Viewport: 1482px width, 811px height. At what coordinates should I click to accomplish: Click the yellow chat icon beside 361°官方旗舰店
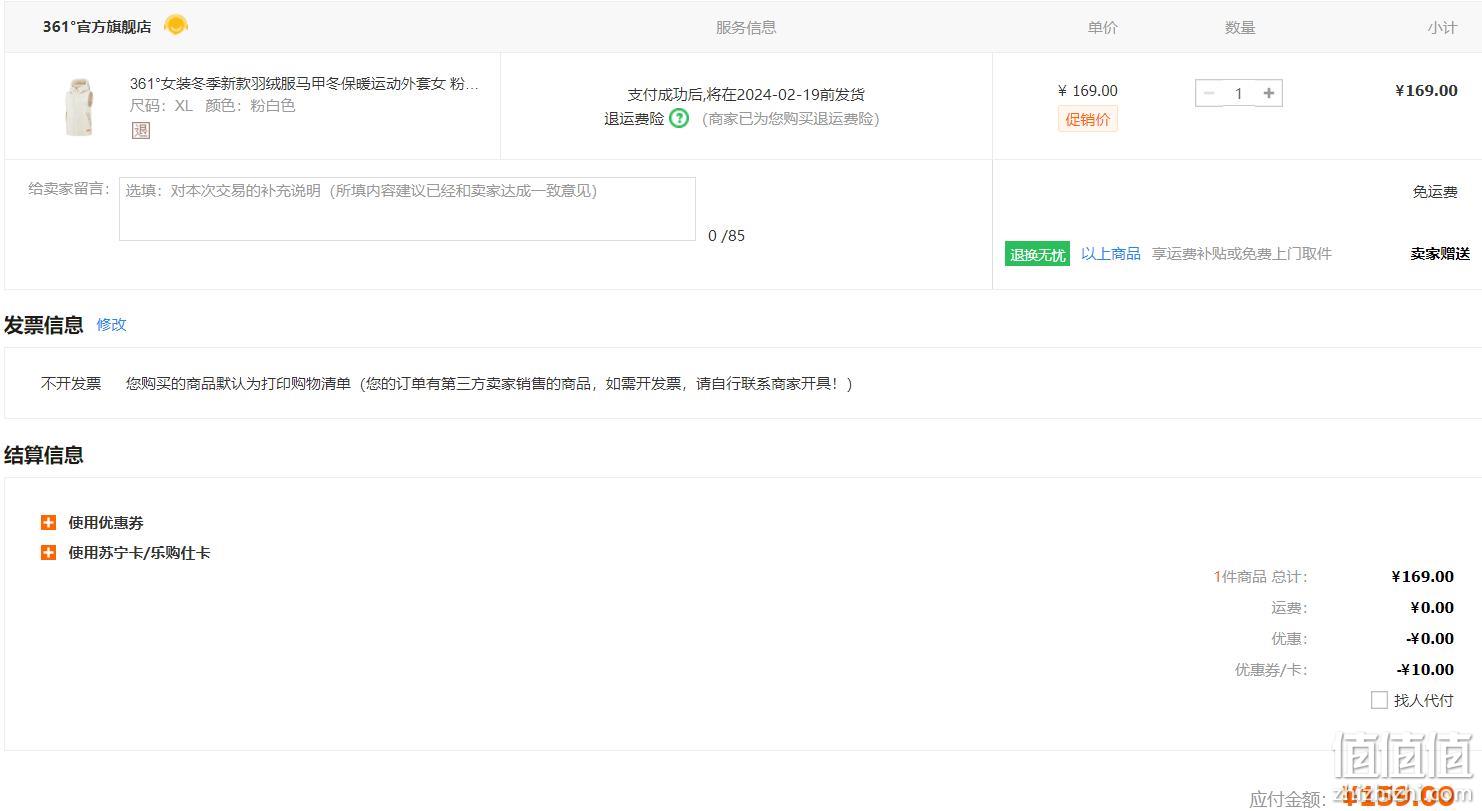[176, 25]
